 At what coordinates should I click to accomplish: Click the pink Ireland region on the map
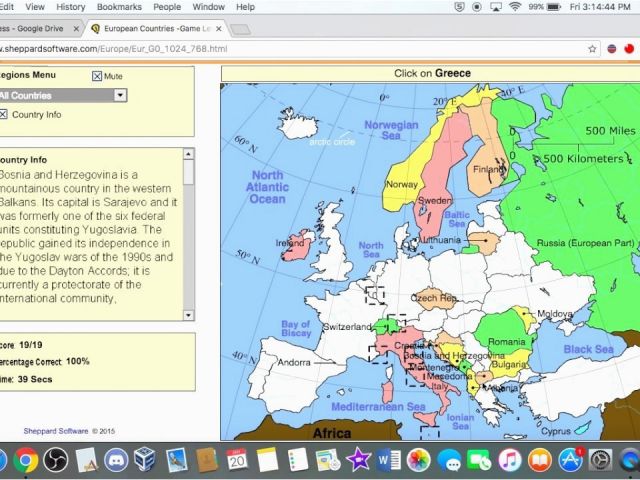pos(297,249)
